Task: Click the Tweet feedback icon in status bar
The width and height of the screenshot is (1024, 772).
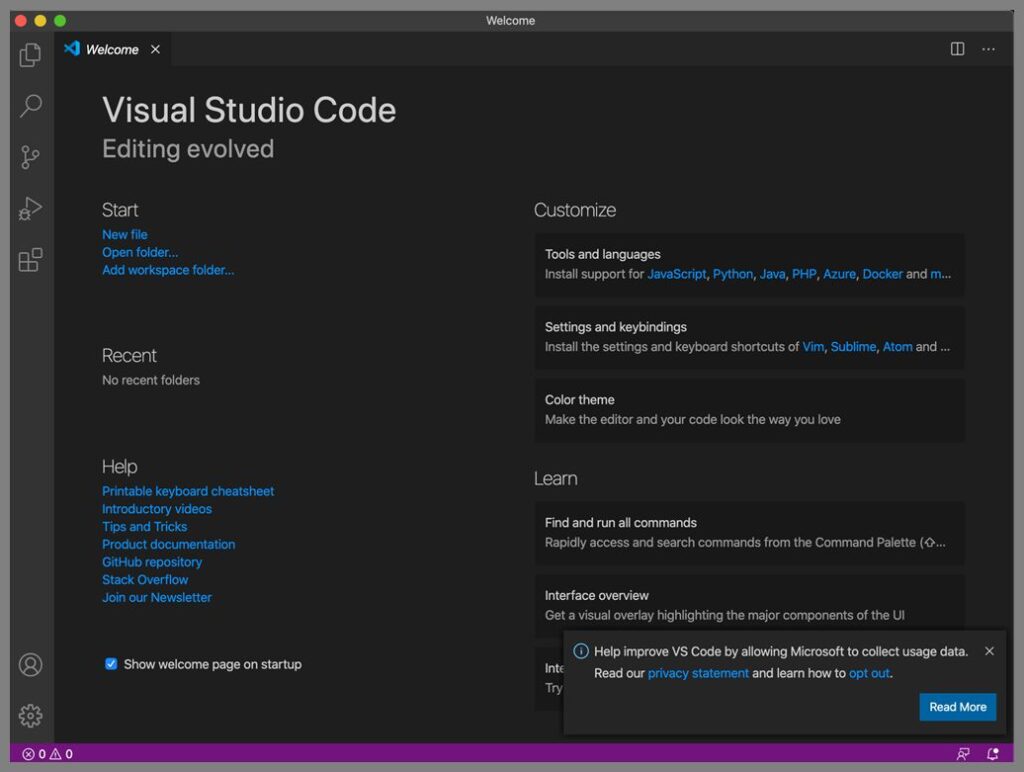Action: point(962,754)
